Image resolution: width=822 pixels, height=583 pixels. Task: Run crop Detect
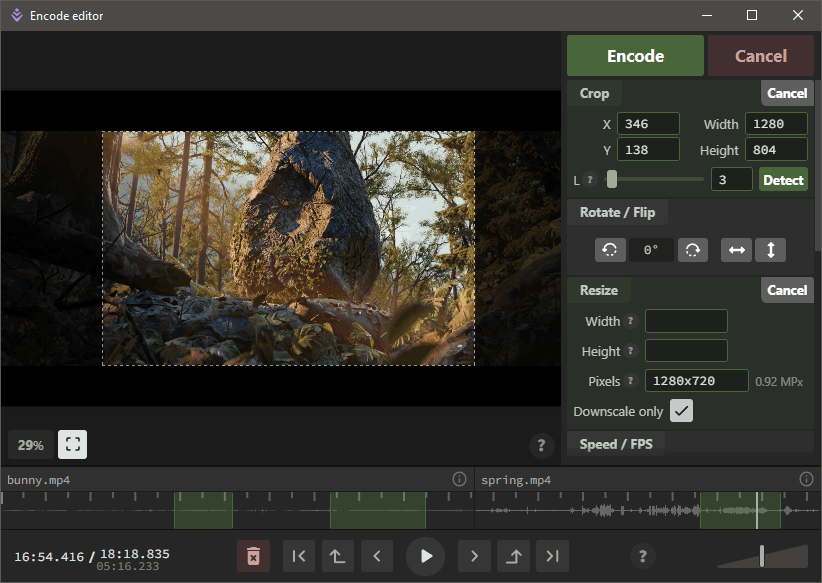[783, 179]
